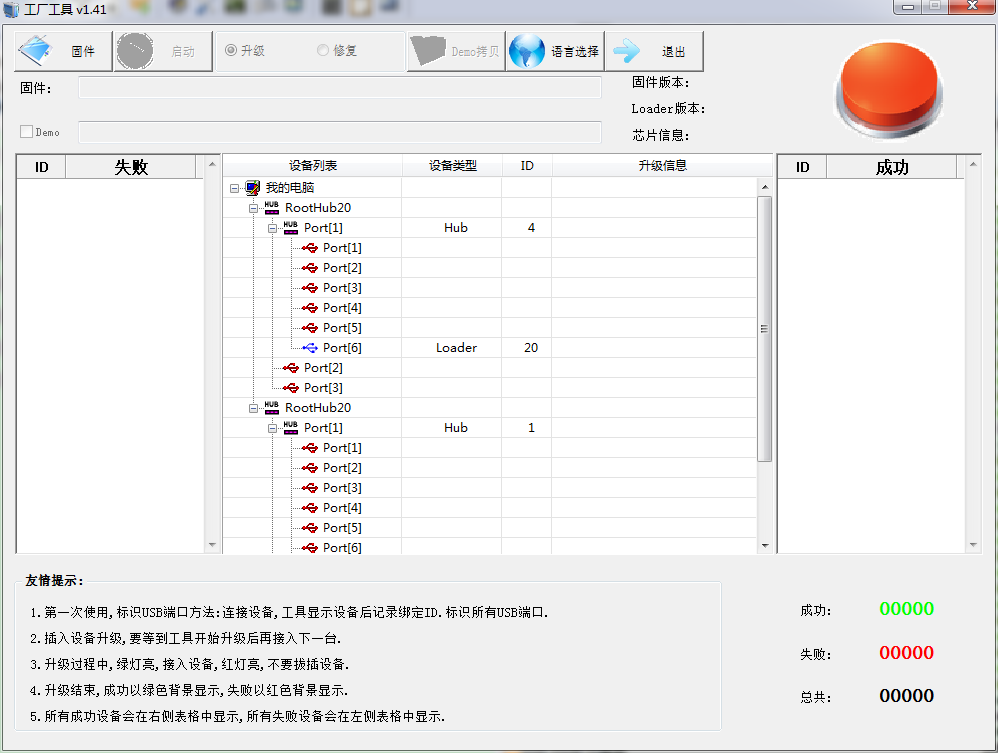Collapse the RootHub20 node under 我的电脑

253,208
